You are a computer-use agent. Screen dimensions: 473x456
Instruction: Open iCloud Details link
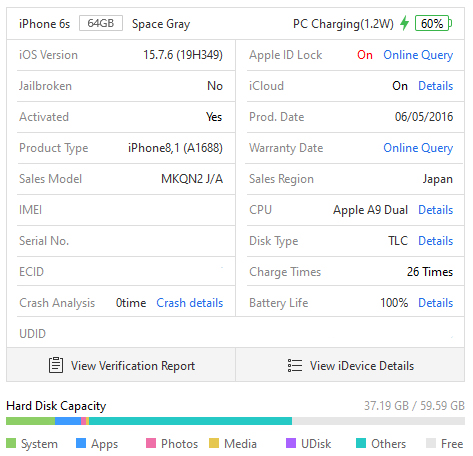[x=436, y=86]
